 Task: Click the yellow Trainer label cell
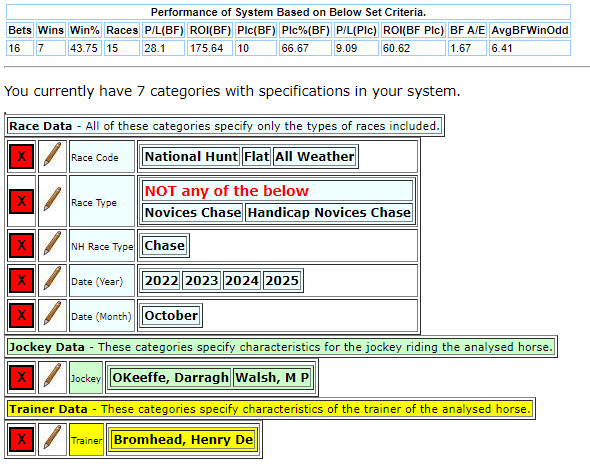[86, 439]
